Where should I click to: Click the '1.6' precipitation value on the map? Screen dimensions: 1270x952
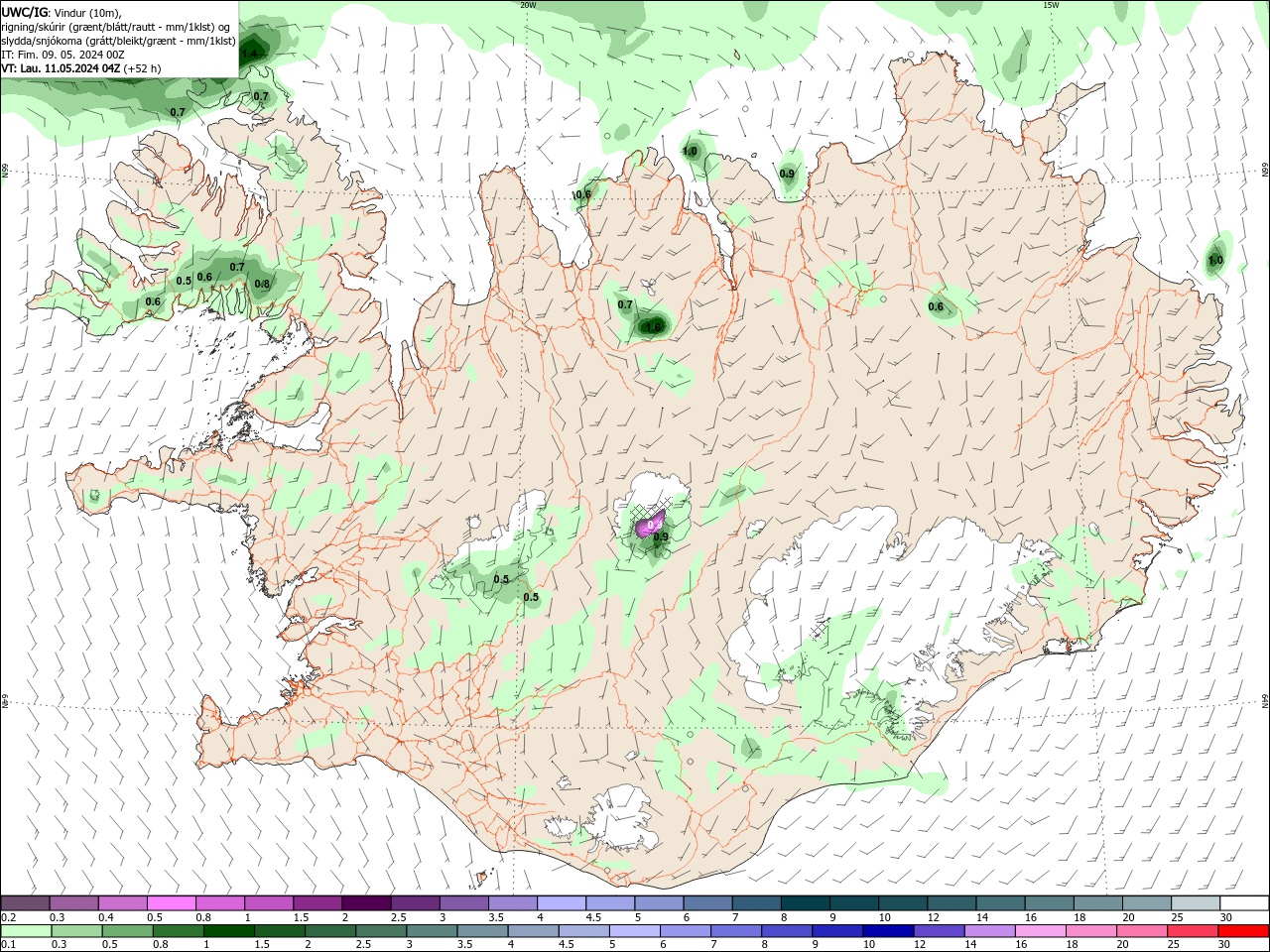pos(654,327)
